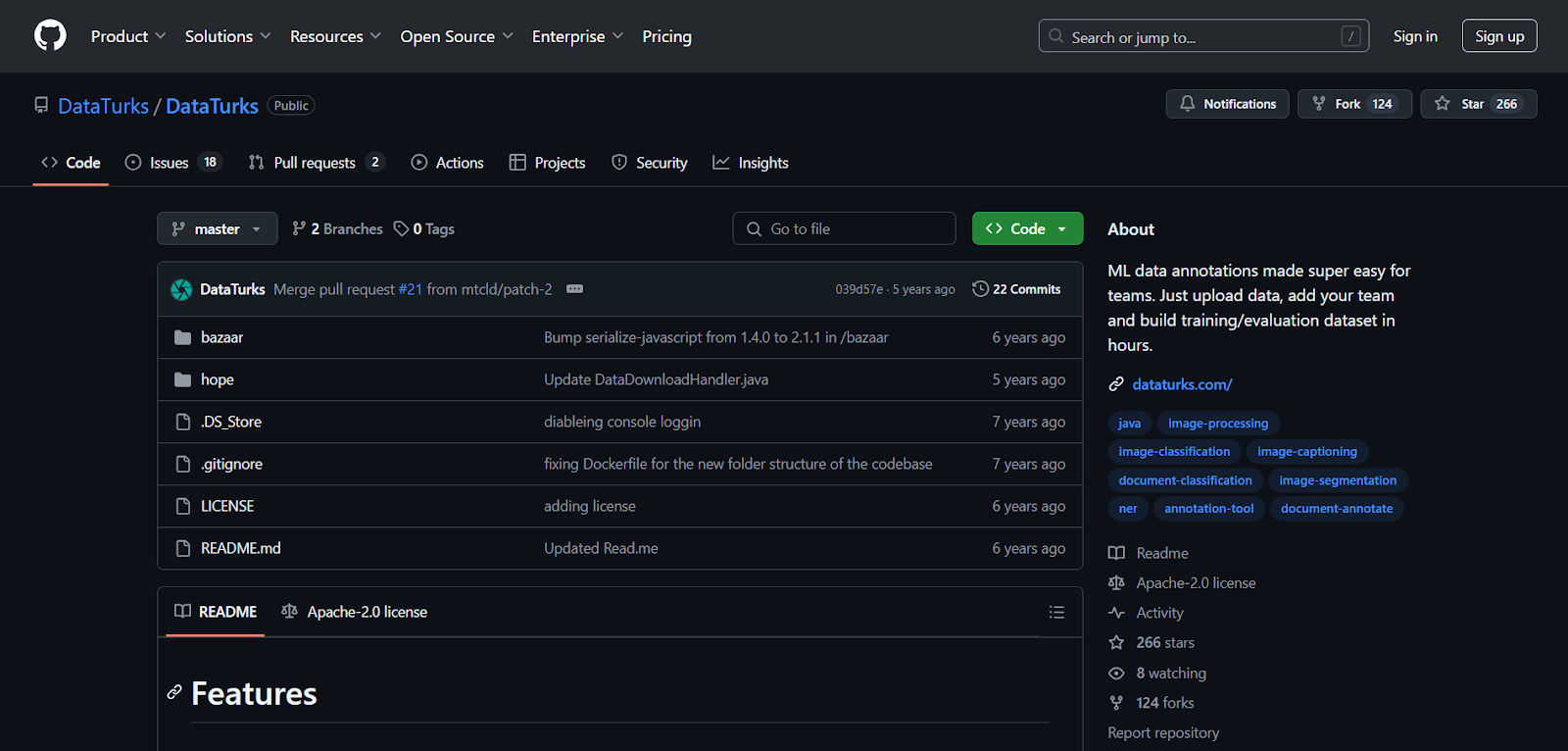Open the Issues tab
Viewport: 1568px width, 751px height.
172,163
